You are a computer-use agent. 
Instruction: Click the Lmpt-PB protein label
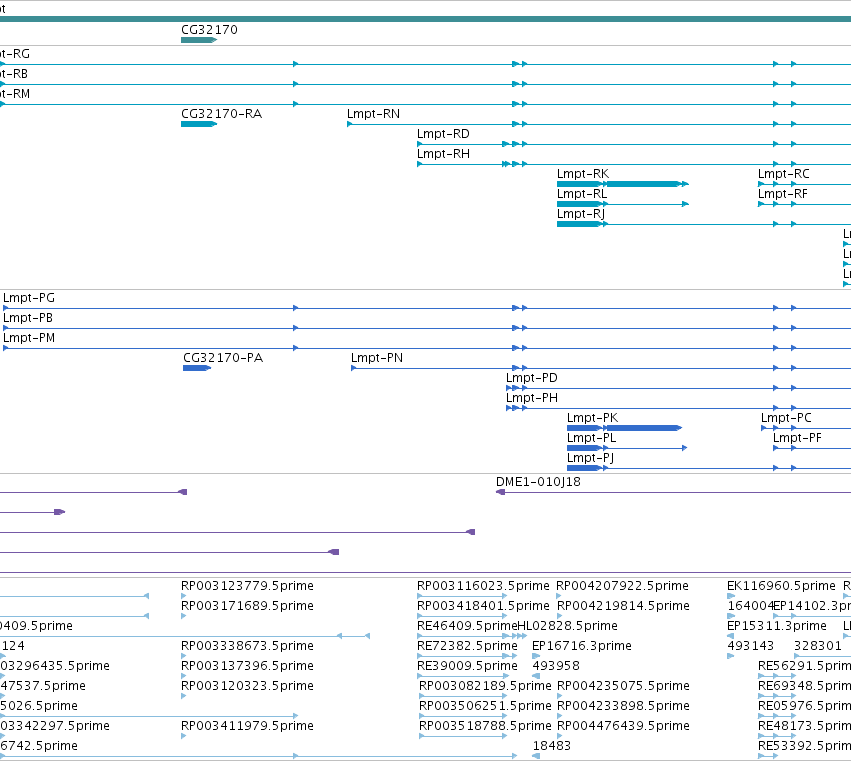pos(28,318)
